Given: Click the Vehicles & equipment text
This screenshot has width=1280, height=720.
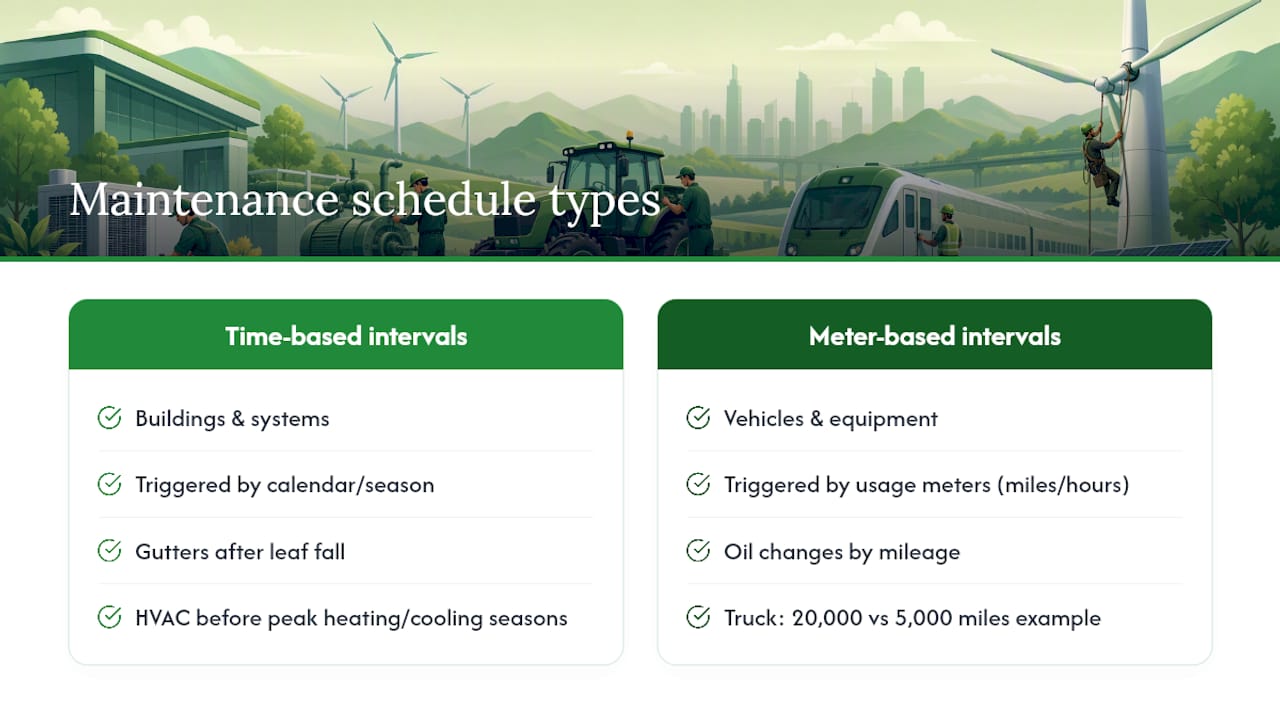Looking at the screenshot, I should click(831, 418).
